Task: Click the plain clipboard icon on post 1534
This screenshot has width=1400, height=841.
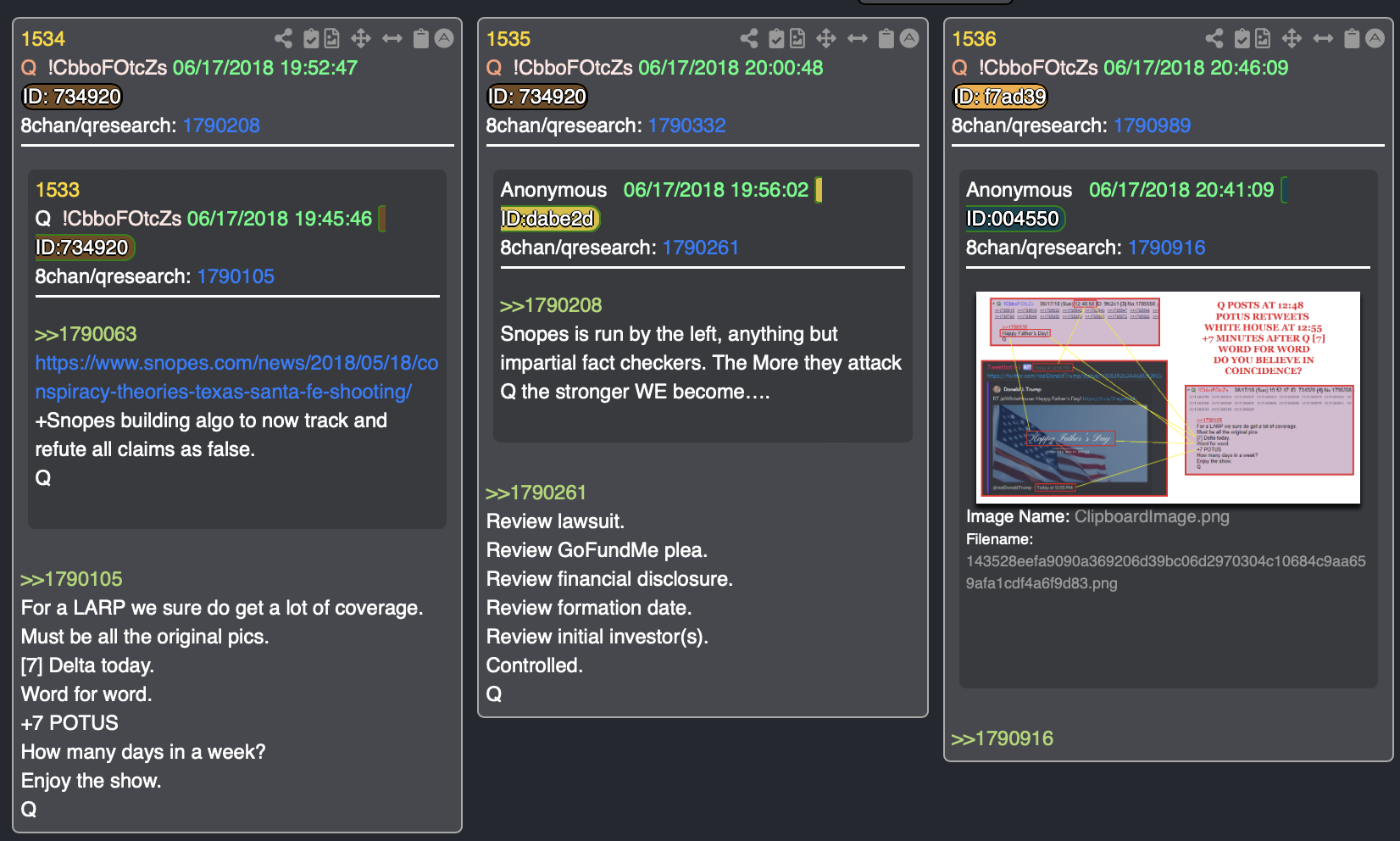Action: (x=420, y=38)
